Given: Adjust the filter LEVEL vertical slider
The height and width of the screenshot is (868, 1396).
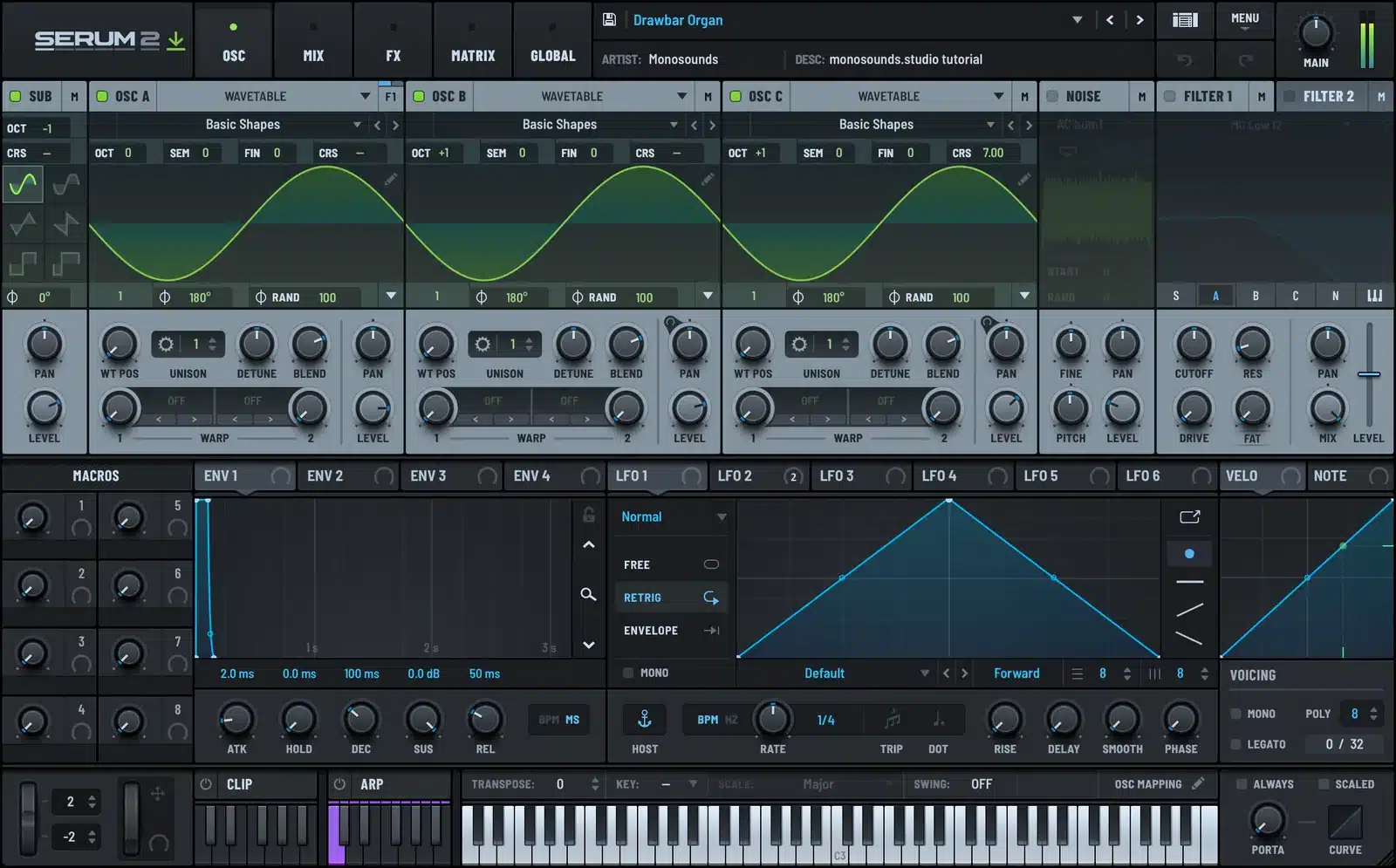Looking at the screenshot, I should 1369,375.
